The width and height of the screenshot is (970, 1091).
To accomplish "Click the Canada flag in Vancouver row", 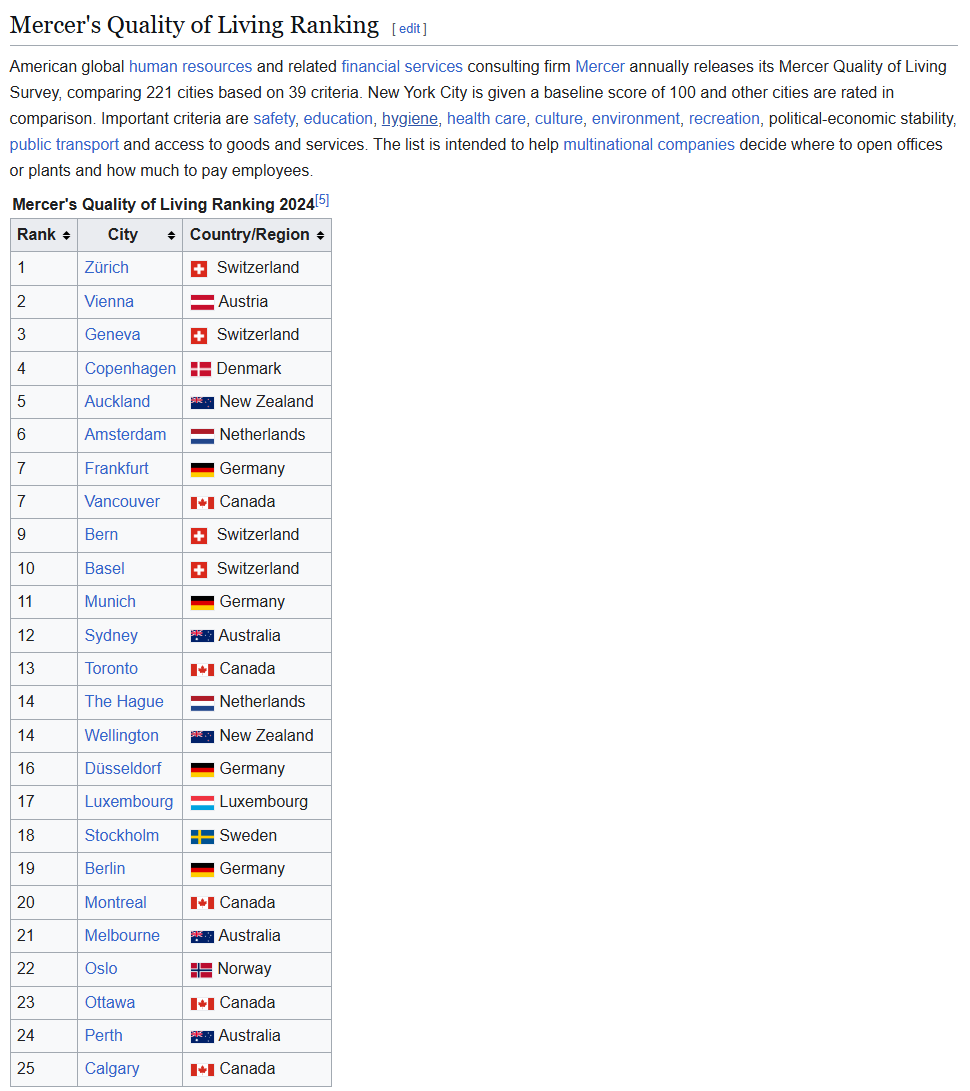I will click(x=202, y=502).
